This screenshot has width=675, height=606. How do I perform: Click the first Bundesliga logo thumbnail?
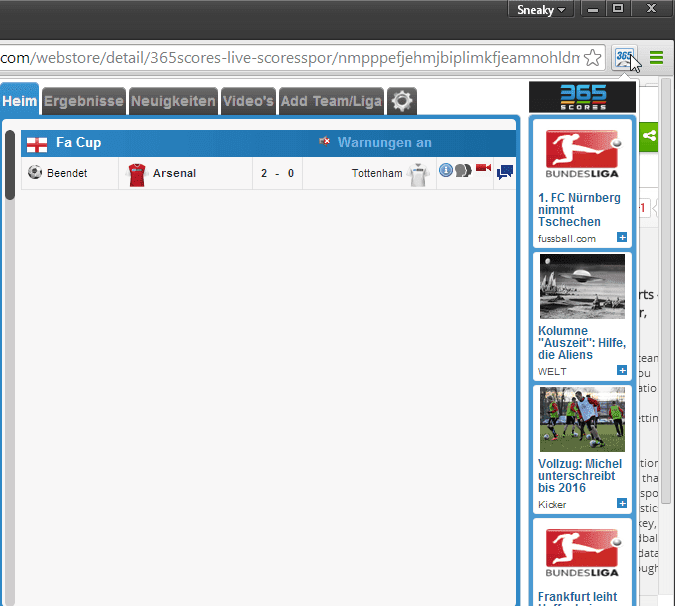pyautogui.click(x=582, y=154)
